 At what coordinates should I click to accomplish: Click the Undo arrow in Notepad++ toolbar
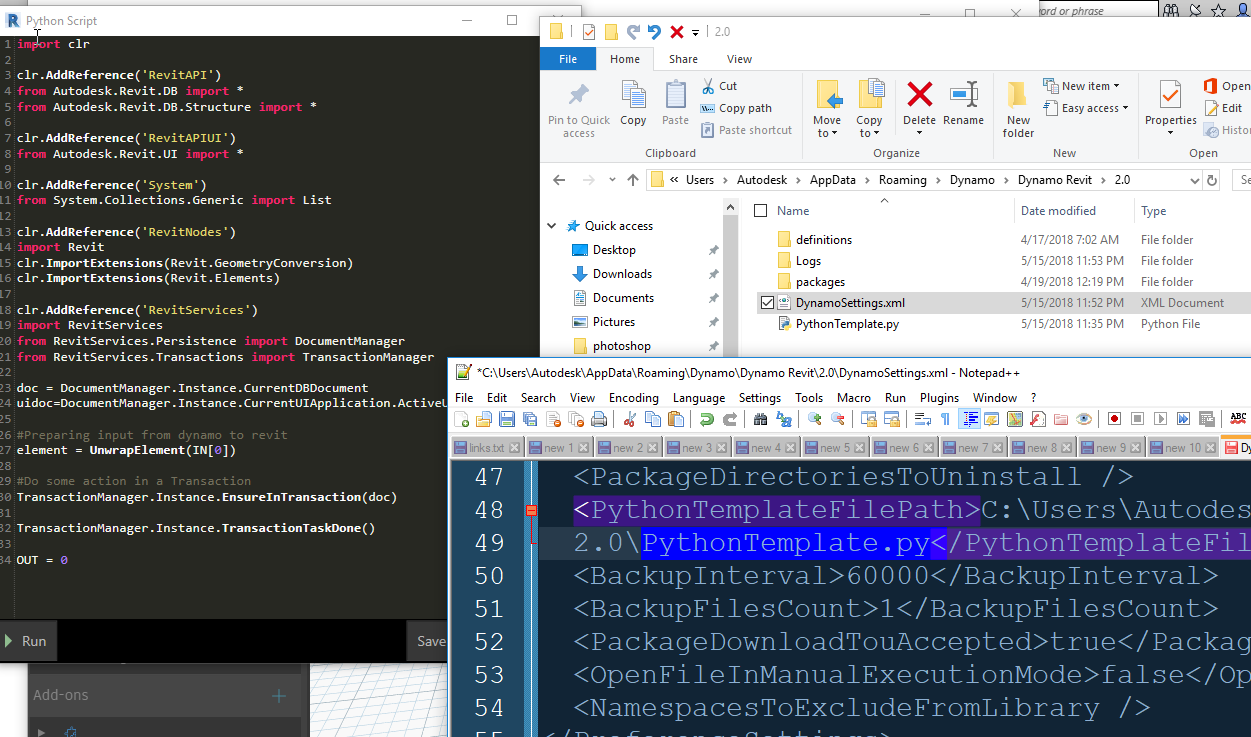(x=706, y=419)
